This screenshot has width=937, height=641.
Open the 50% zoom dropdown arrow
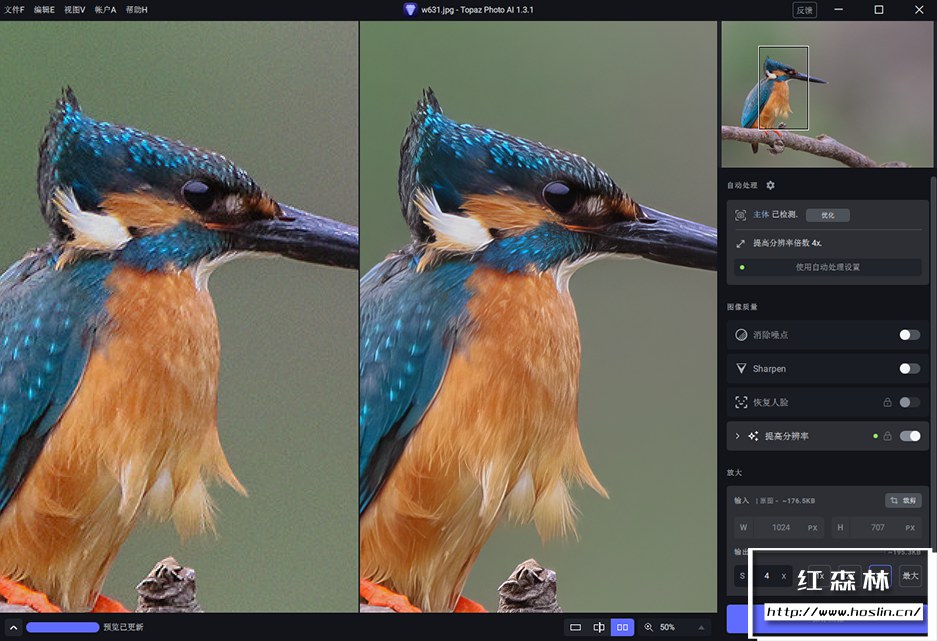[x=701, y=627]
